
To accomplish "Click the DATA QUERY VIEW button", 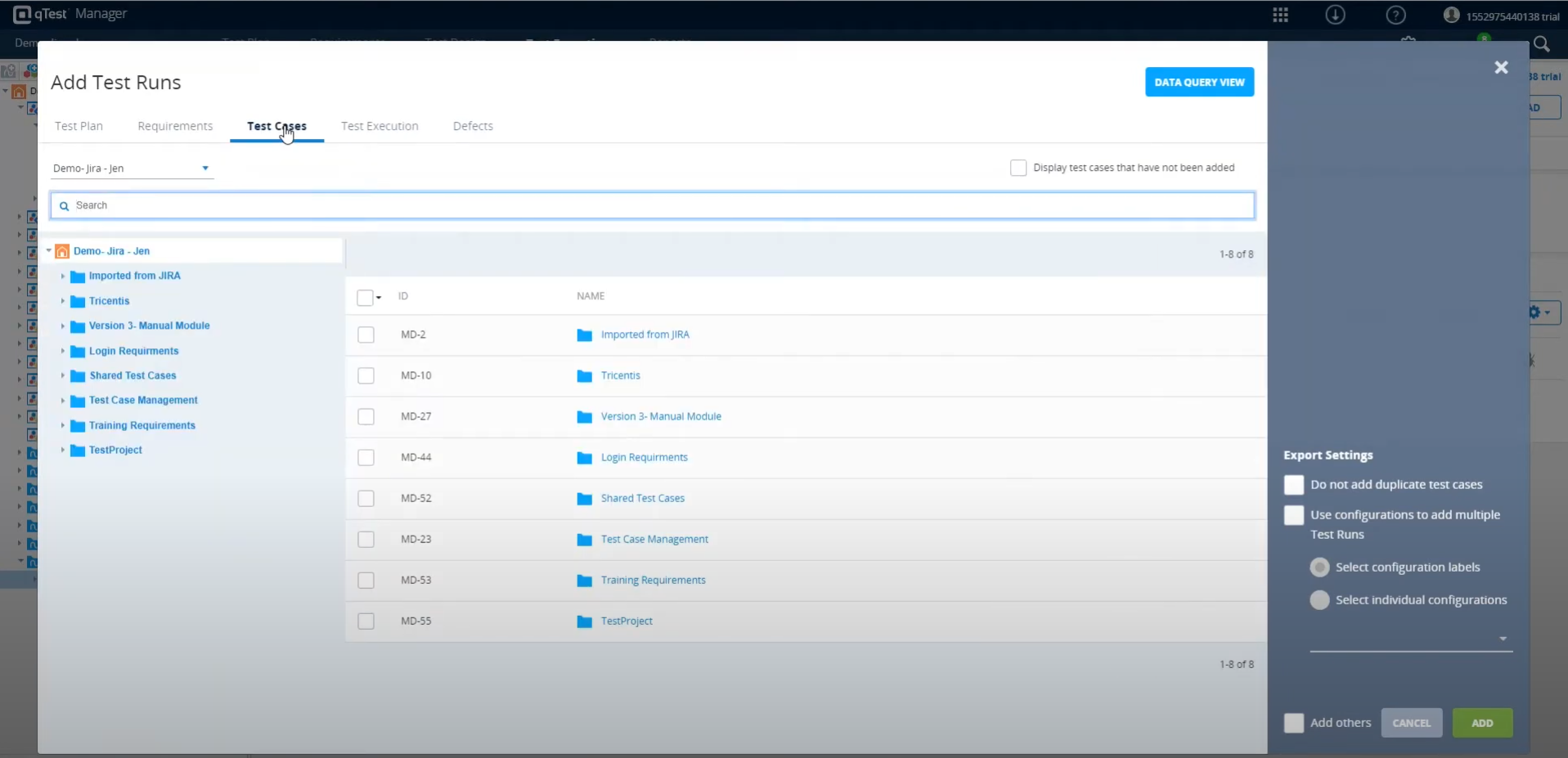I will [x=1199, y=82].
